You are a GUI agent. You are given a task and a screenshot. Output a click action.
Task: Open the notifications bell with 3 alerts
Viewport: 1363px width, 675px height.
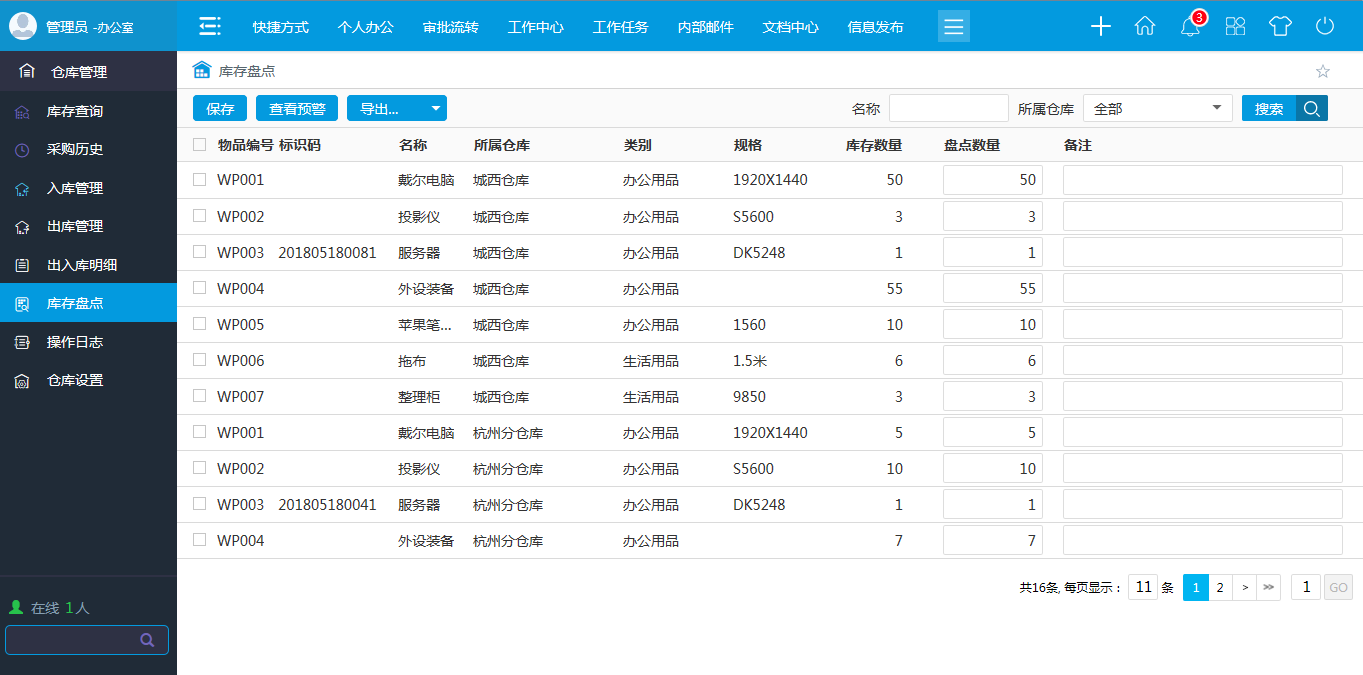[1189, 27]
